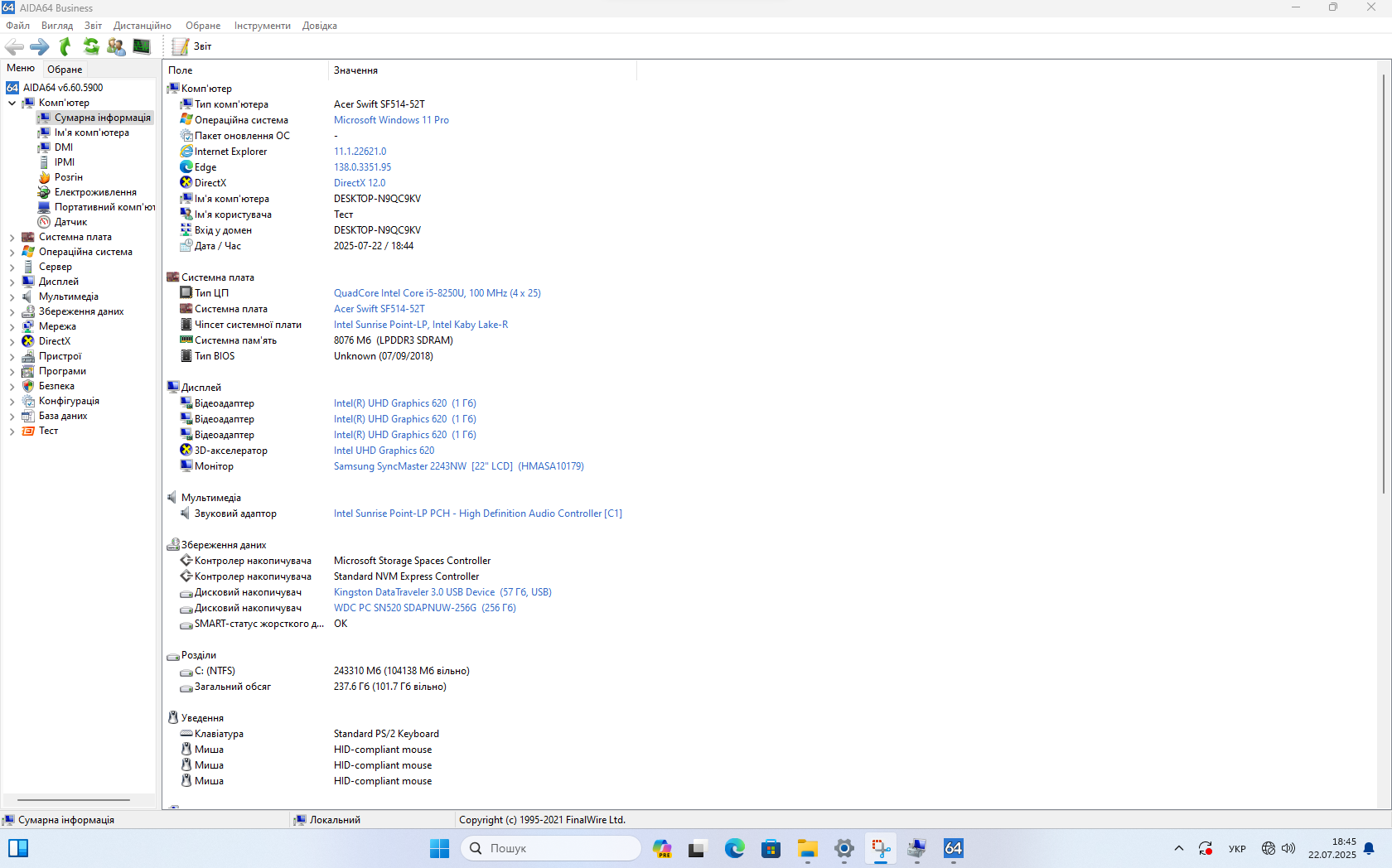This screenshot has width=1392, height=868.
Task: Collapse the Комп'ютер tree node
Action: (x=12, y=104)
